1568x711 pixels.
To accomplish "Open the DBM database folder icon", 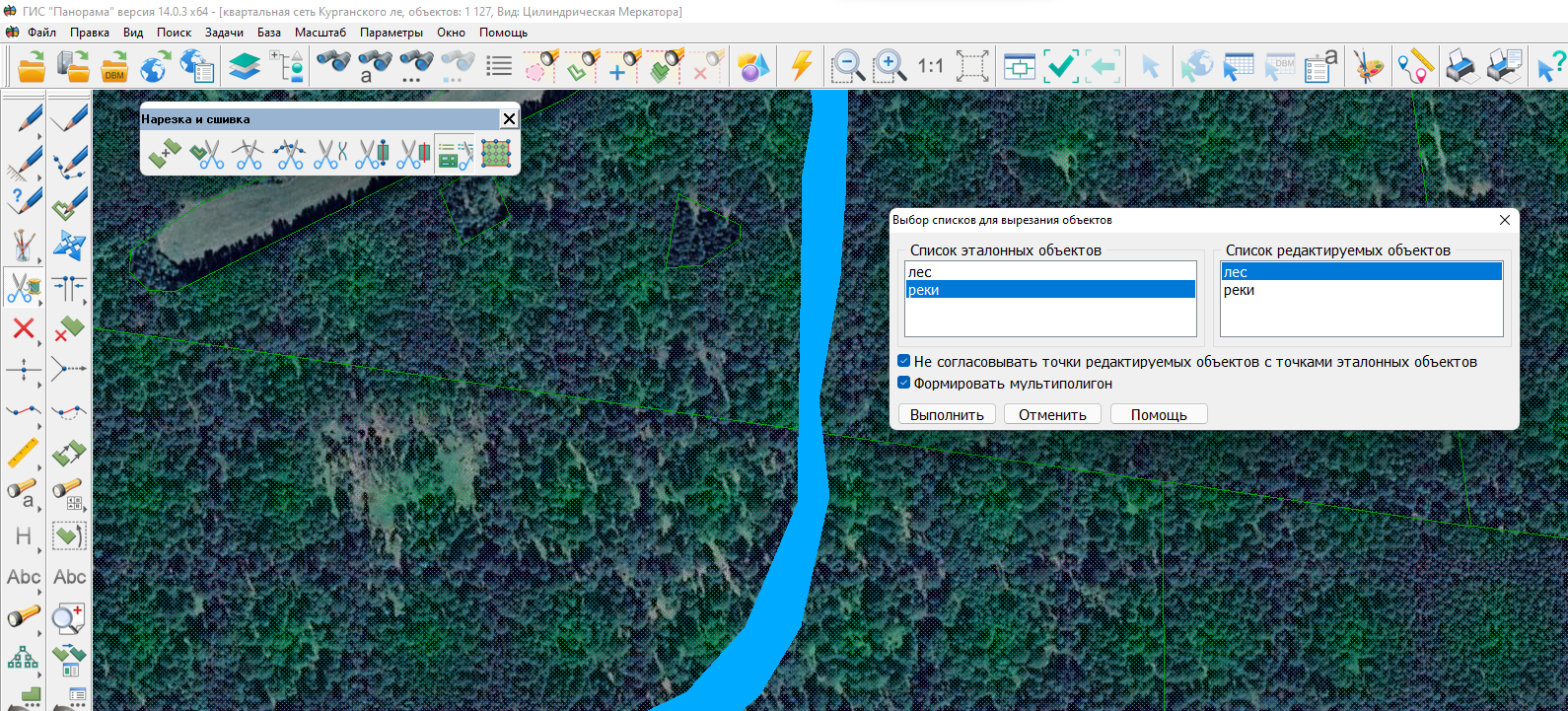I will tap(114, 67).
